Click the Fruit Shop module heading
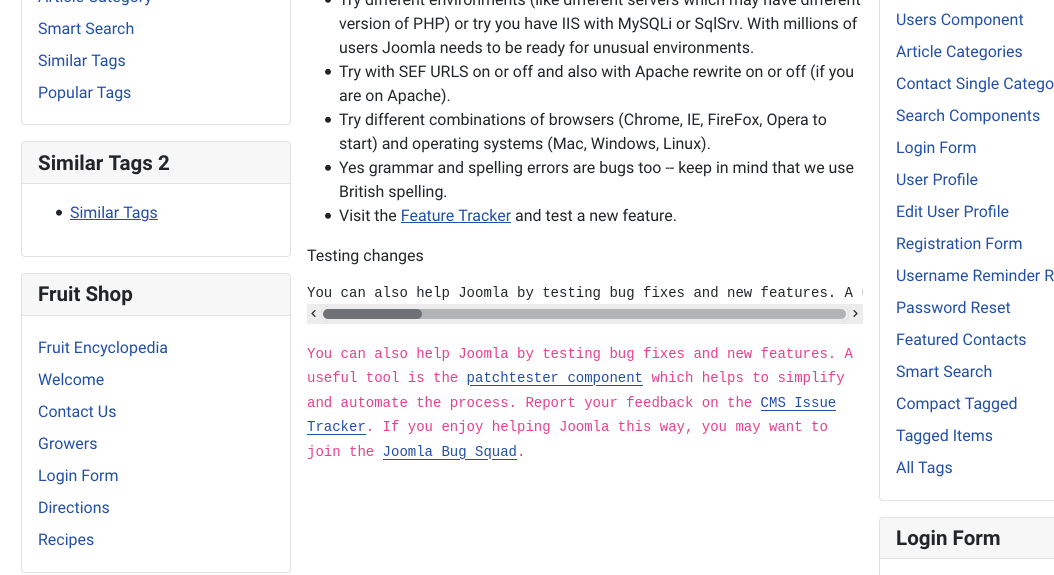 coord(85,294)
